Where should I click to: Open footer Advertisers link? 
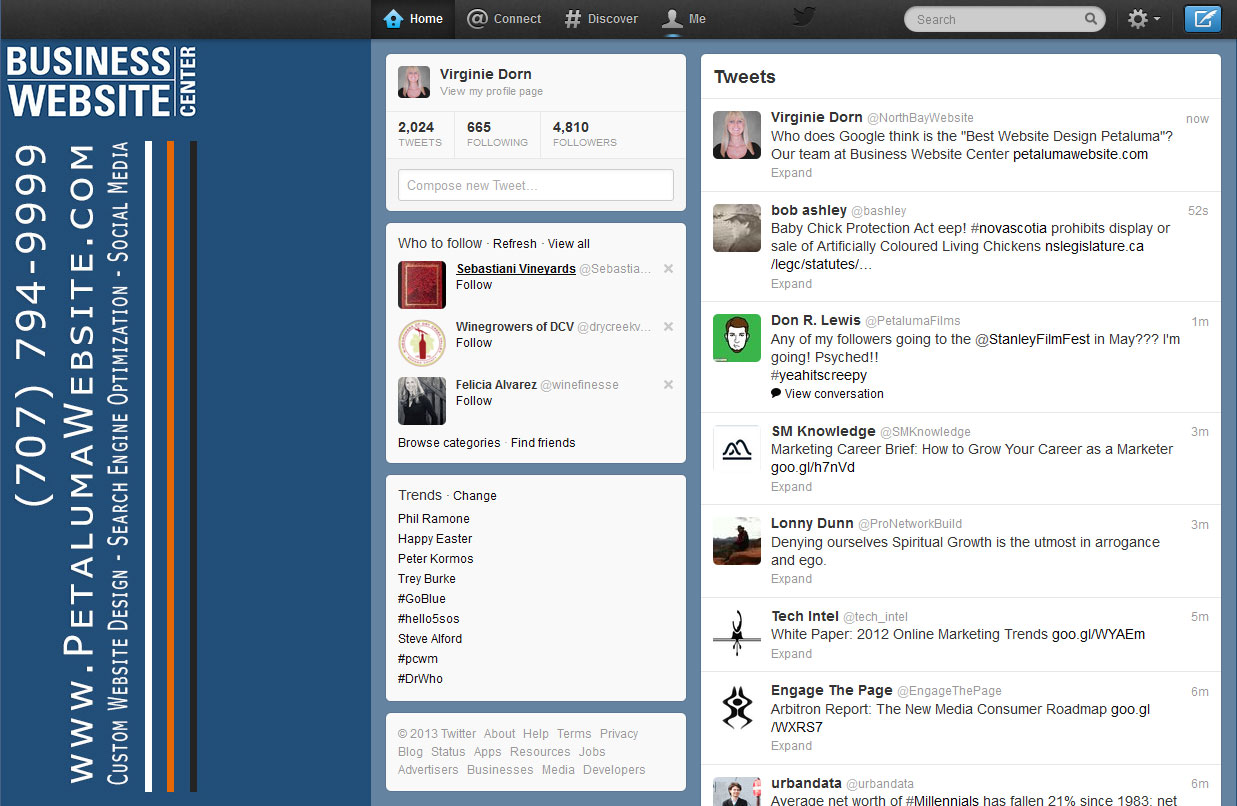[x=428, y=770]
